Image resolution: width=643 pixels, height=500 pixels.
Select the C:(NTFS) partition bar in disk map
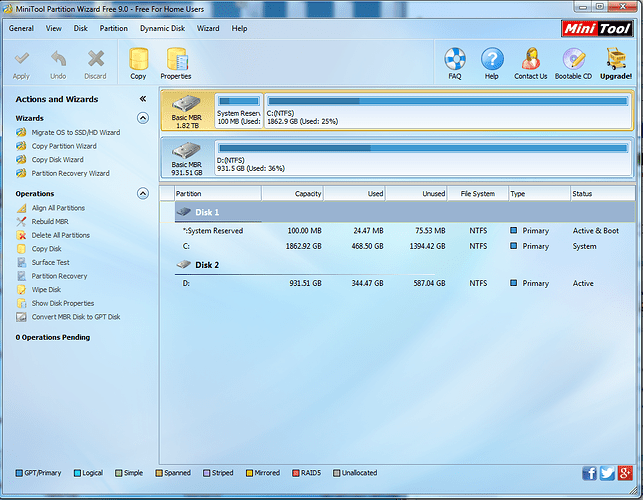447,110
